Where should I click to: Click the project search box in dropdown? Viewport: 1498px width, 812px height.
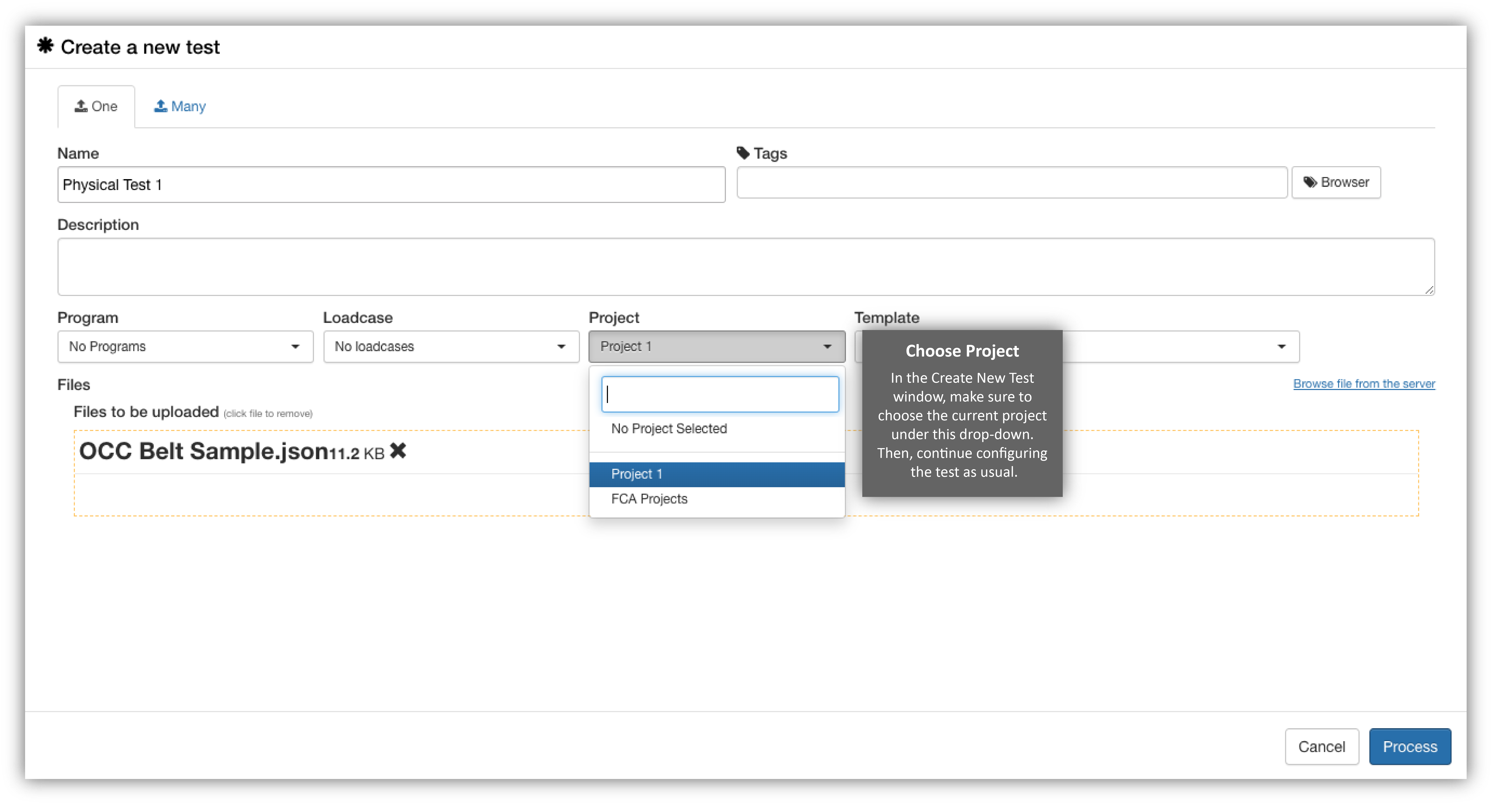720,395
